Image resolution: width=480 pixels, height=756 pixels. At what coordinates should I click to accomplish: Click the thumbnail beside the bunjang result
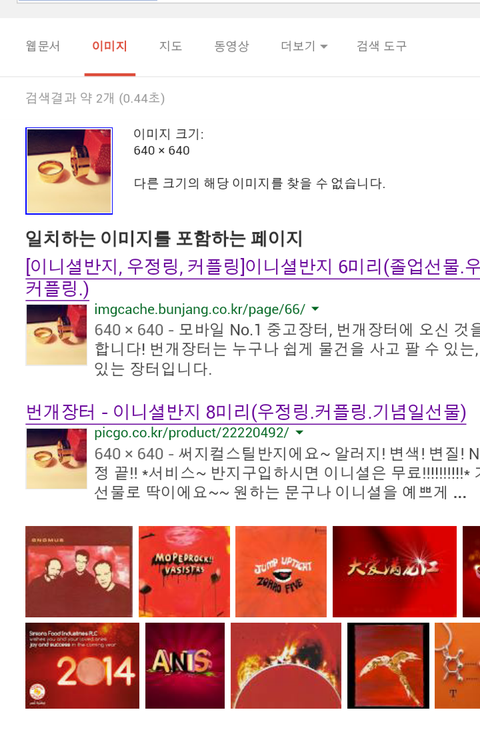tap(56, 335)
